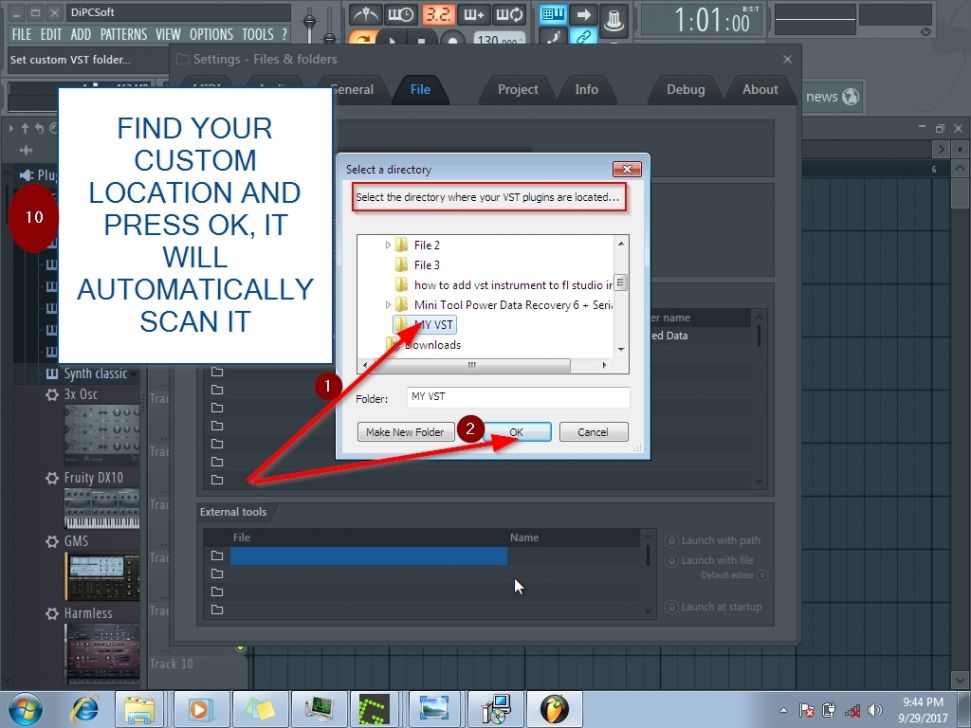
Task: Click the gear icon beside 3x Osc
Action: [52, 394]
